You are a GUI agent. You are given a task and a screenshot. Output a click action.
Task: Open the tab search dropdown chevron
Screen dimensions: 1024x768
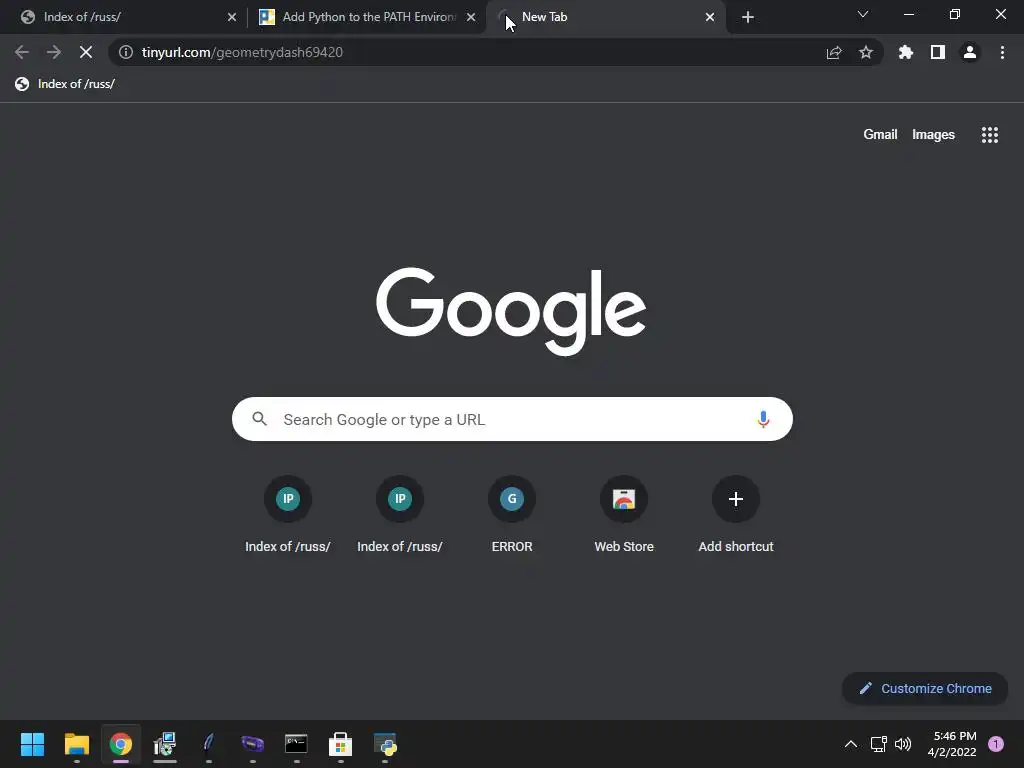tap(863, 14)
